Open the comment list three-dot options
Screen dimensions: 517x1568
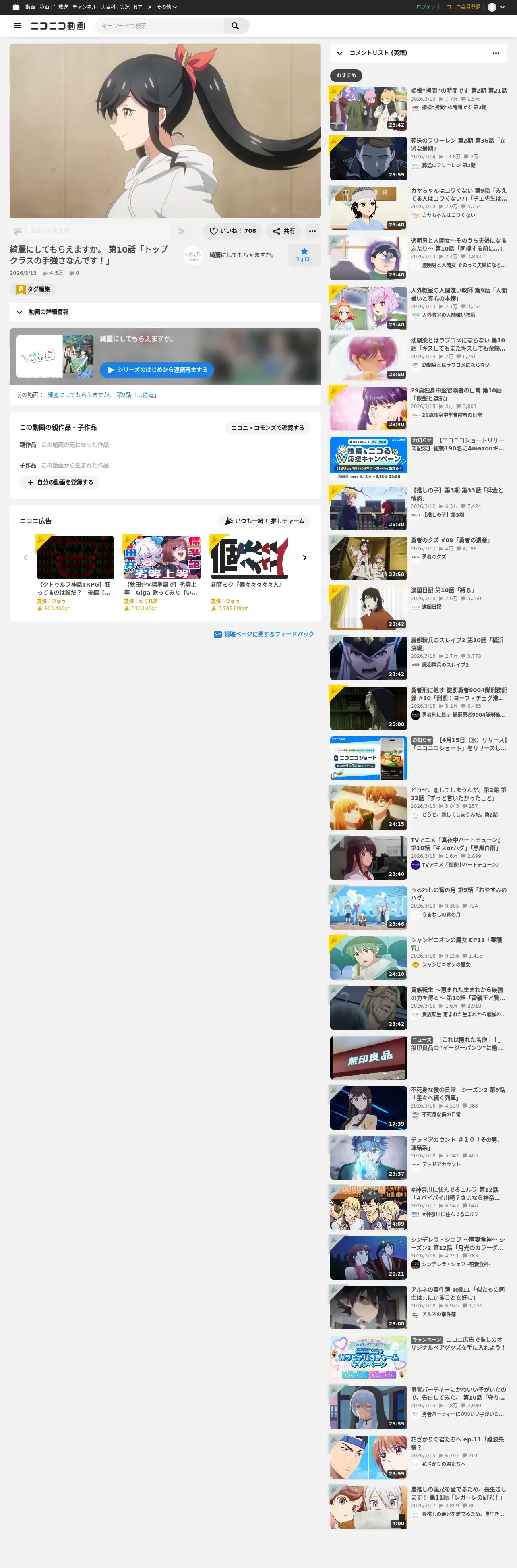496,53
